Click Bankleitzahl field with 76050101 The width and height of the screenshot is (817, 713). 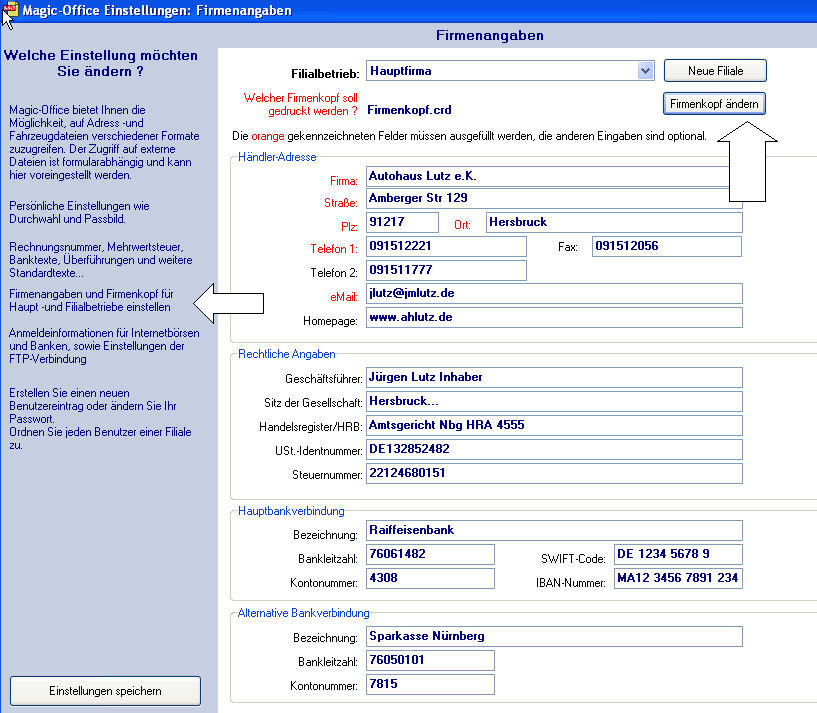(x=430, y=660)
